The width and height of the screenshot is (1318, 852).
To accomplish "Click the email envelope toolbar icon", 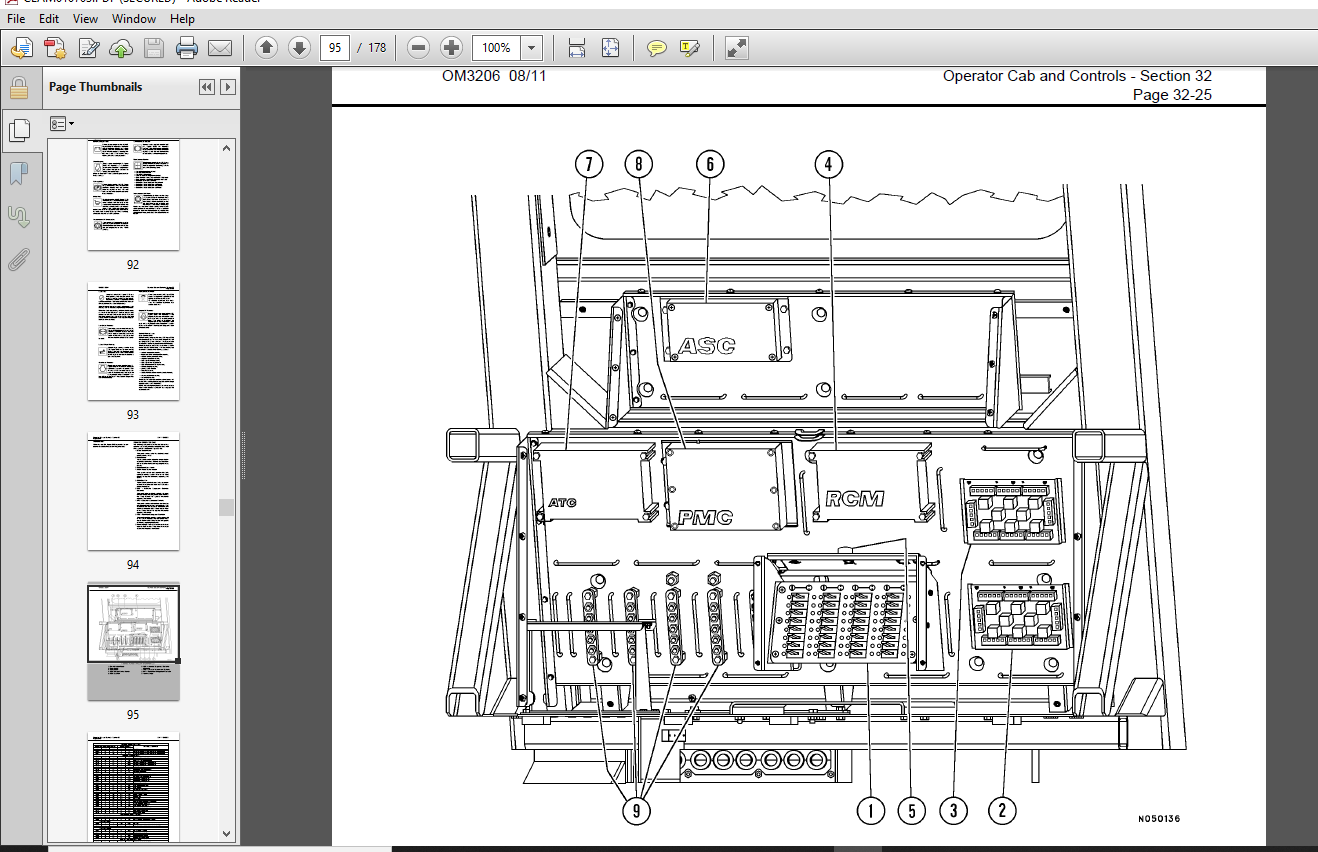I will (219, 47).
